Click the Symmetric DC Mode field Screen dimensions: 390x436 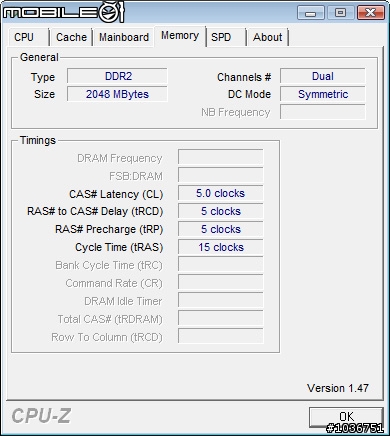point(323,94)
